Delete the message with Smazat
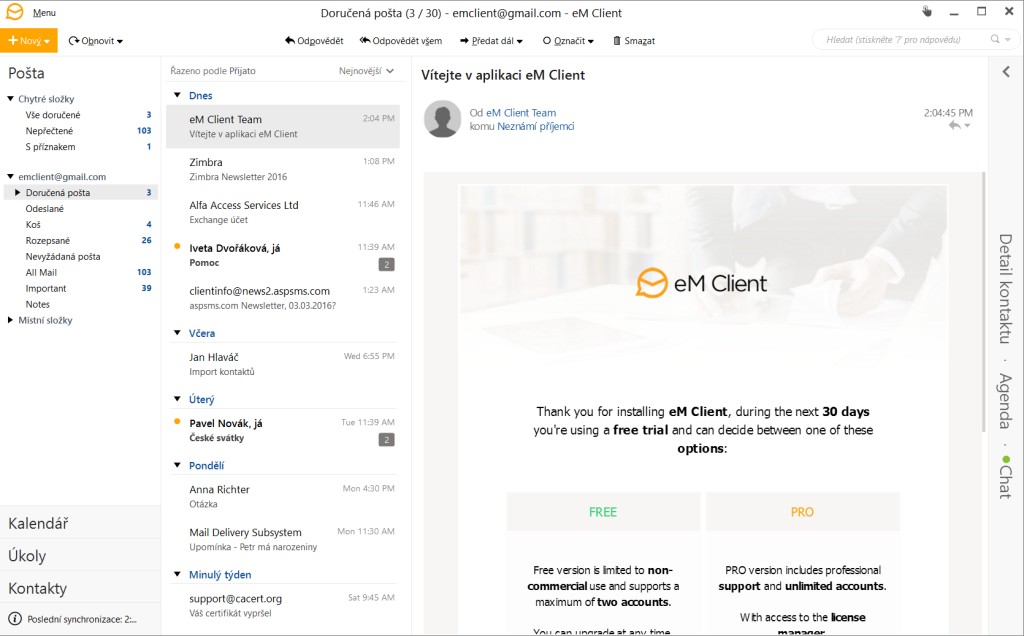Viewport: 1024px width, 636px height. click(x=633, y=40)
